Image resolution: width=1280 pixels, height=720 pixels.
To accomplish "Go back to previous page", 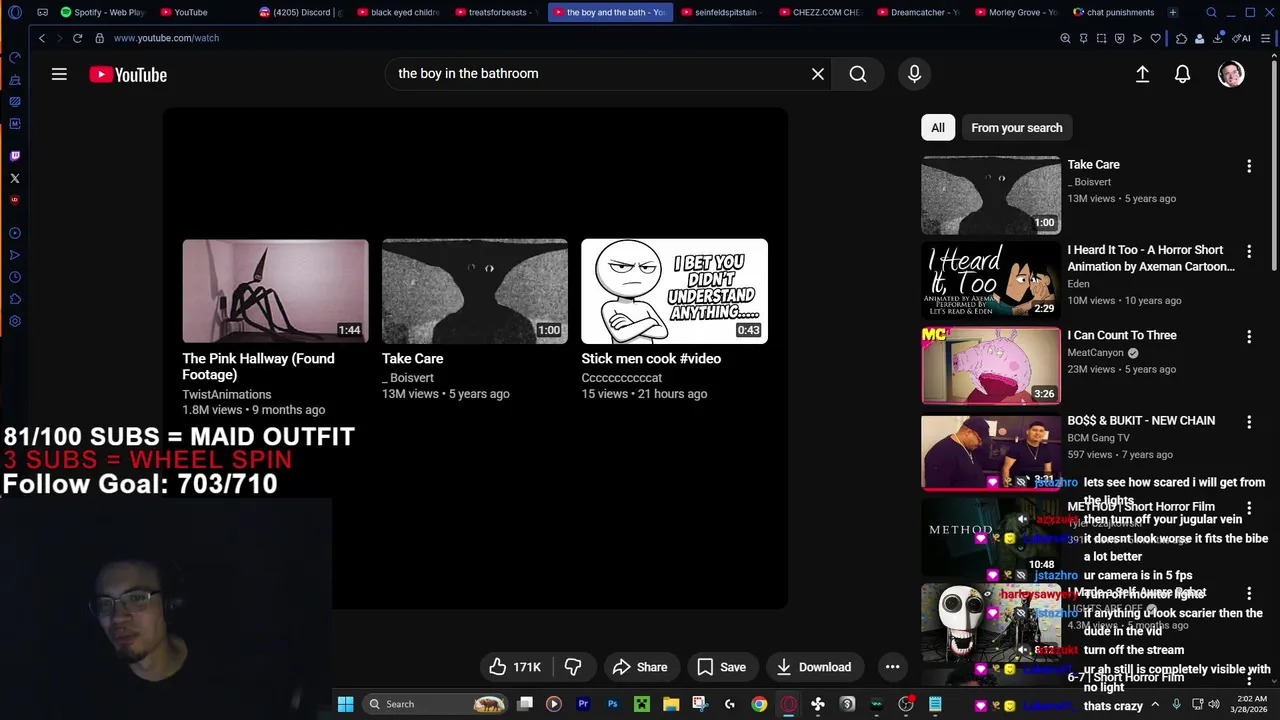I will (x=42, y=38).
